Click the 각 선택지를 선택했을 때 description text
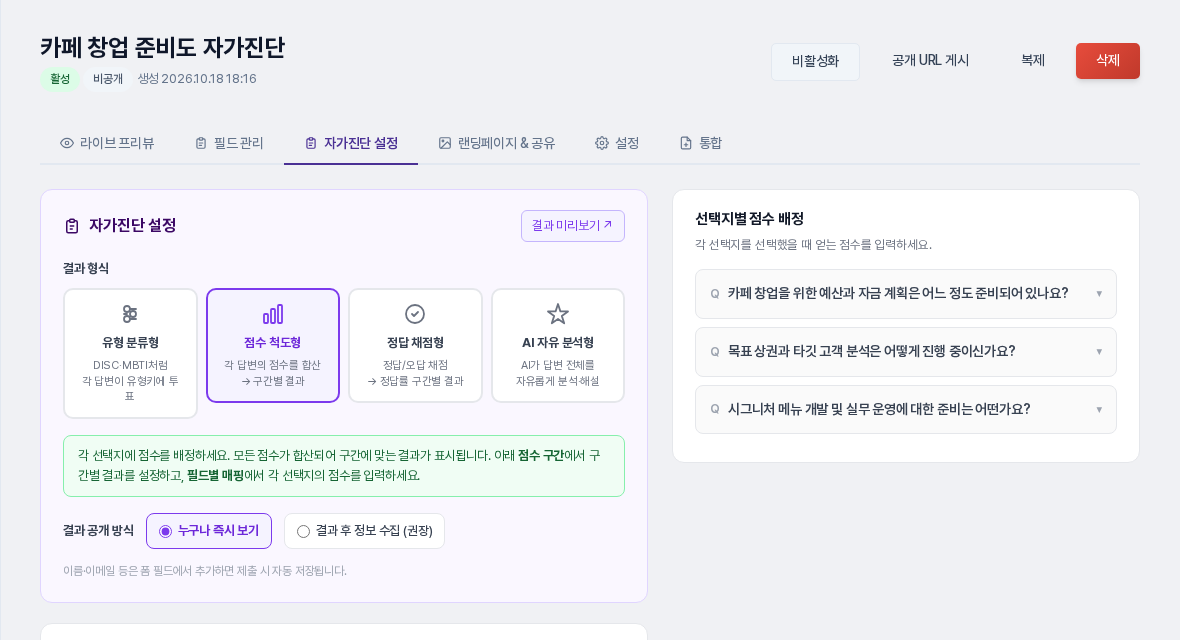 (814, 245)
